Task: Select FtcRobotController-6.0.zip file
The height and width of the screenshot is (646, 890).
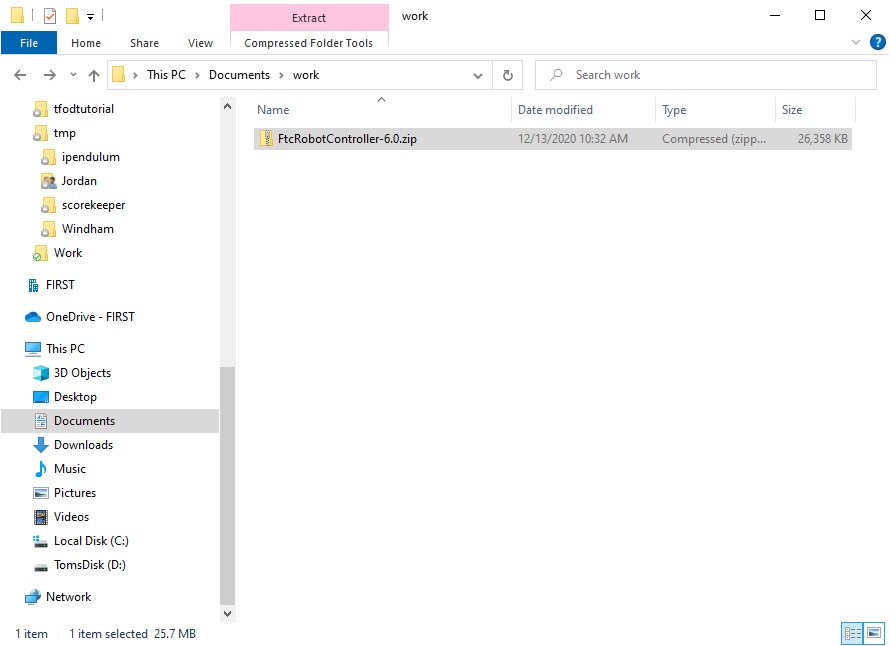Action: tap(347, 139)
